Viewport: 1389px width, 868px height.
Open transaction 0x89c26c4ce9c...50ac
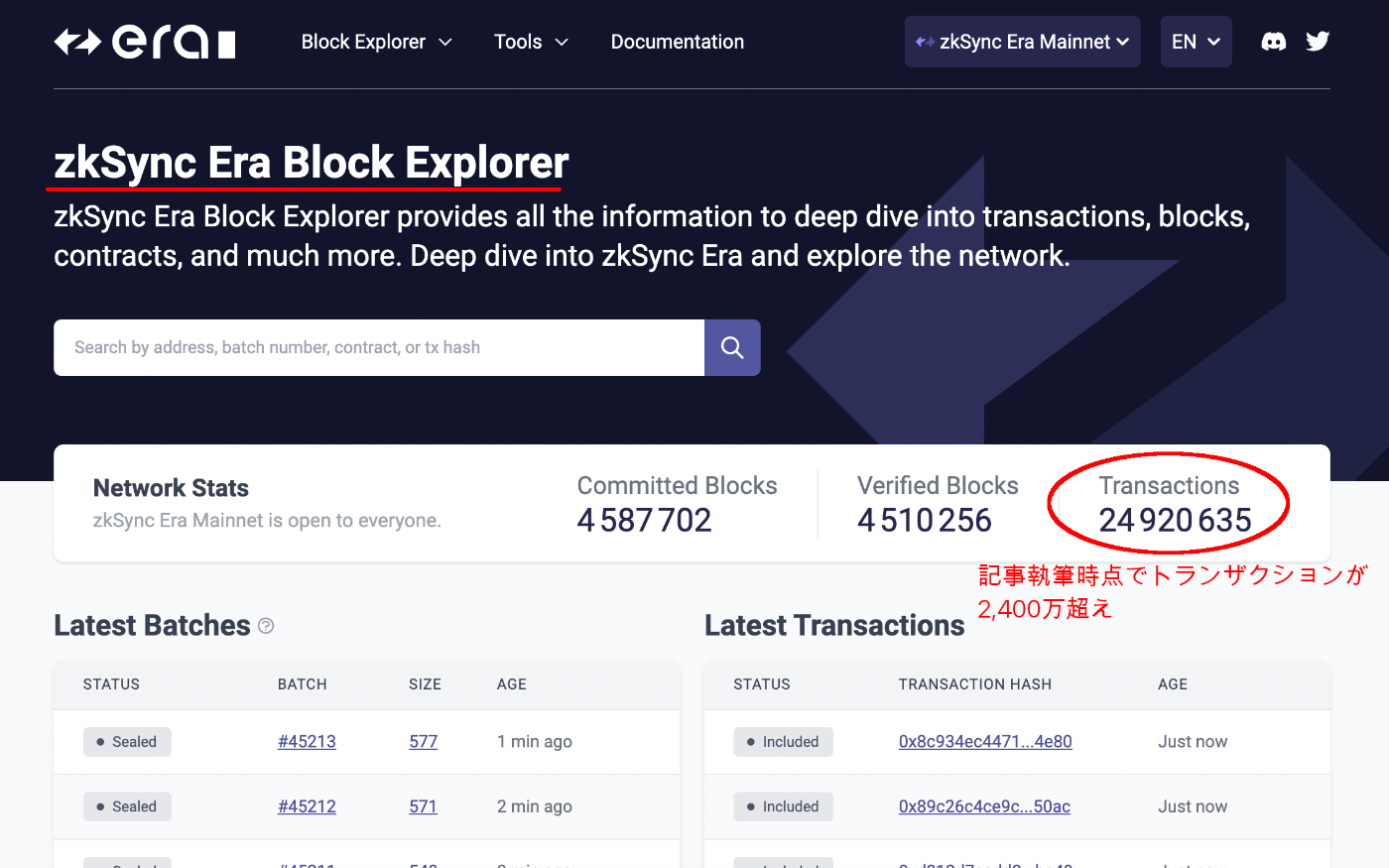click(984, 806)
